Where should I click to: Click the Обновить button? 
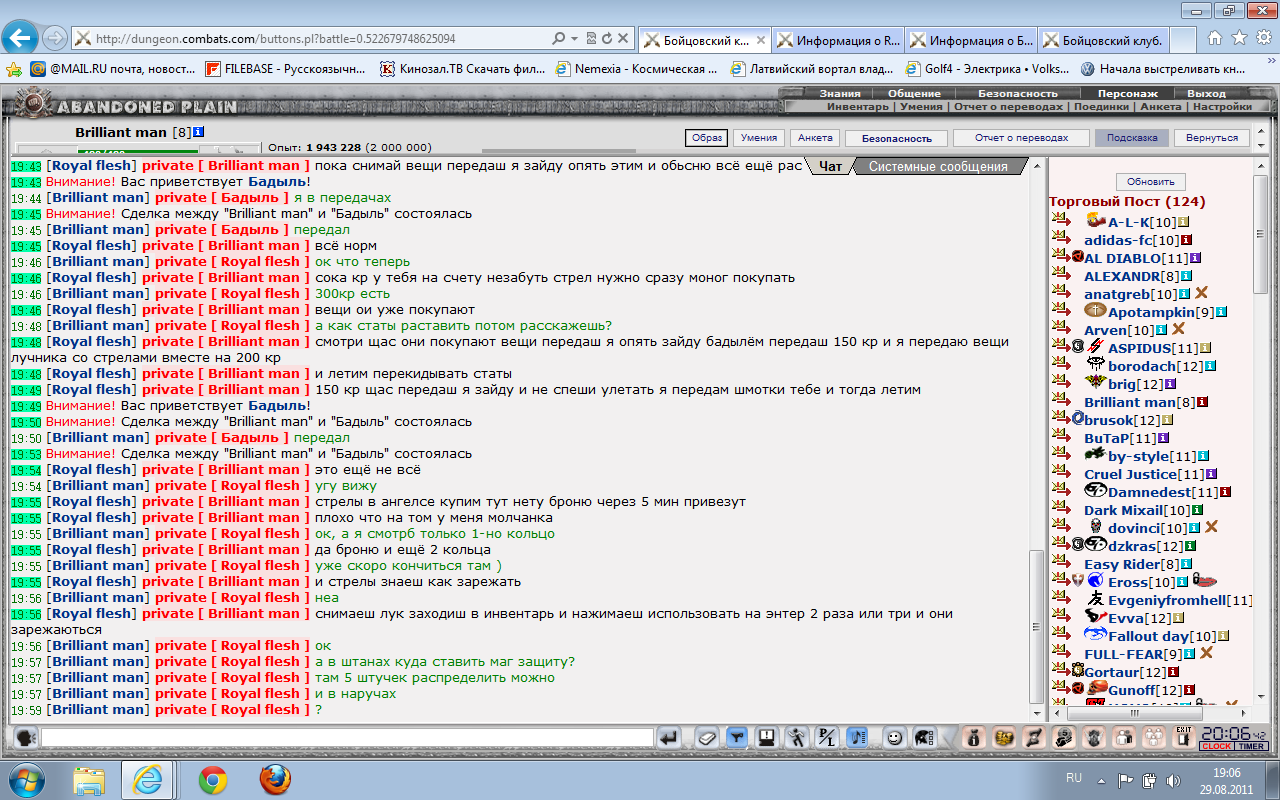tap(1150, 182)
